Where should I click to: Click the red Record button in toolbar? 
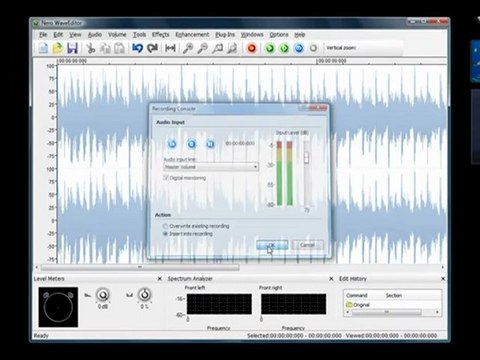coord(252,48)
